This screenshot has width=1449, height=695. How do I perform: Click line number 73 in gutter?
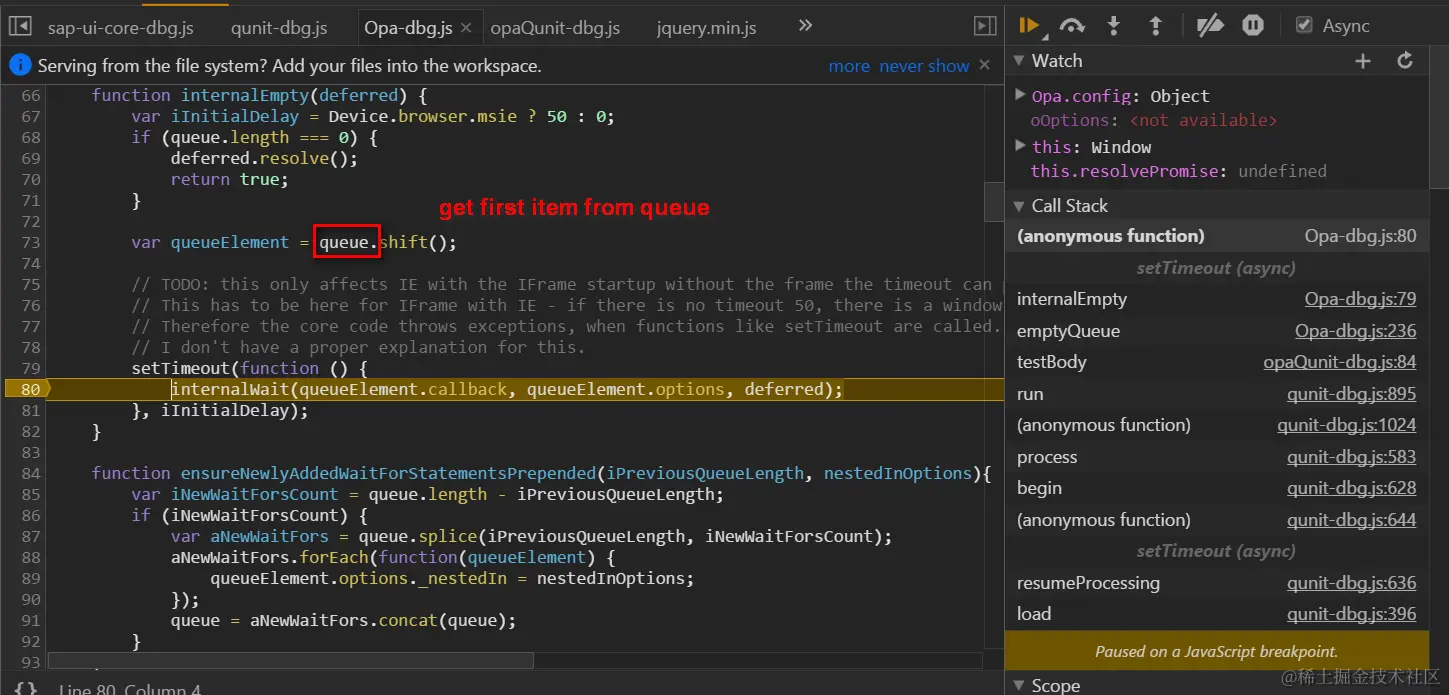pos(30,242)
